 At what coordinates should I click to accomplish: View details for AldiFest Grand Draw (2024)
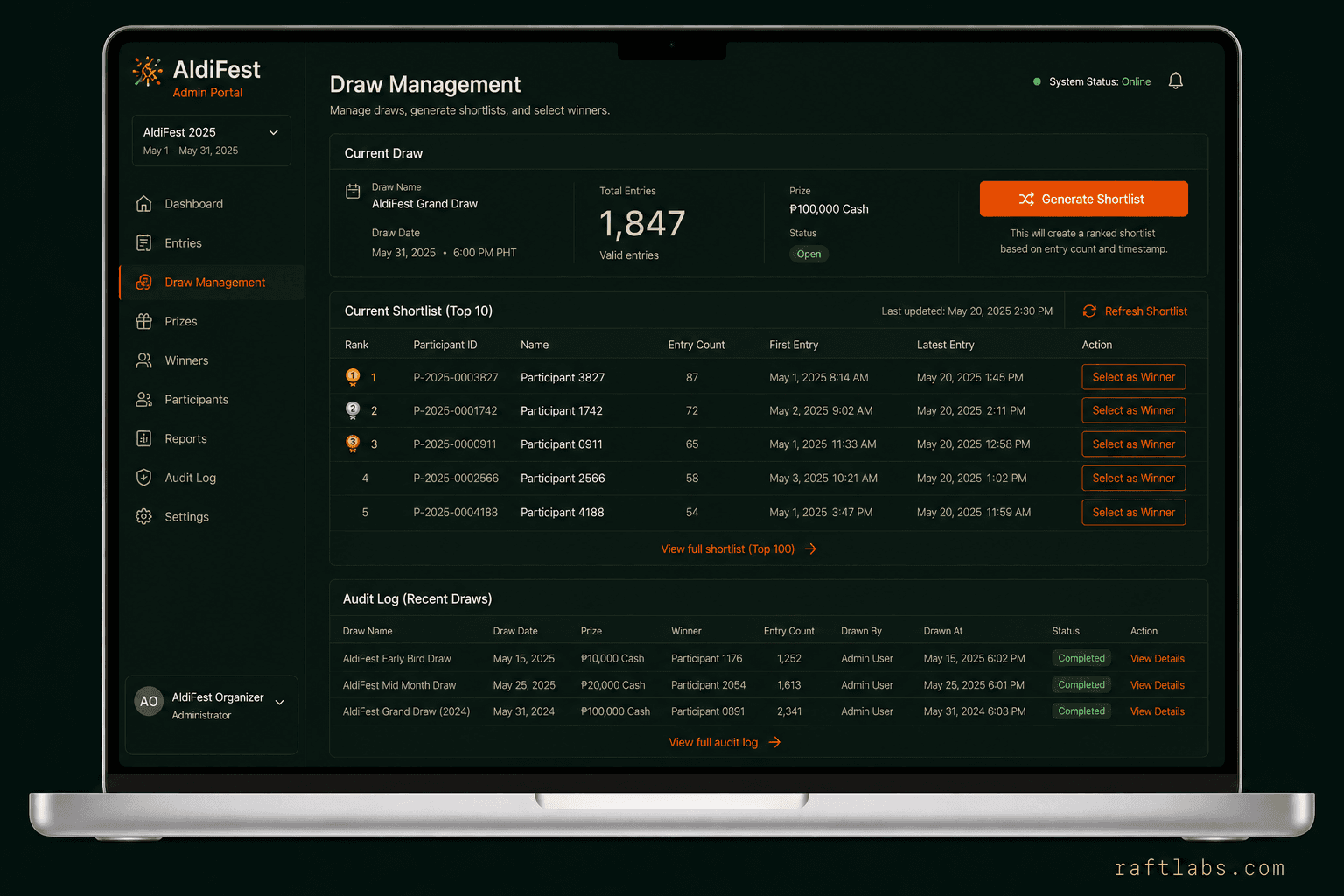(x=1158, y=711)
